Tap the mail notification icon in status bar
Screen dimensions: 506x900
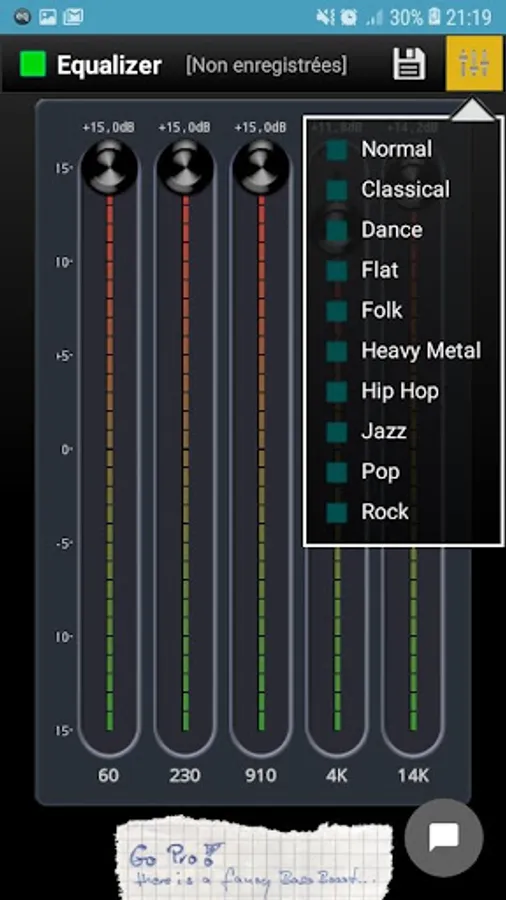(x=73, y=17)
